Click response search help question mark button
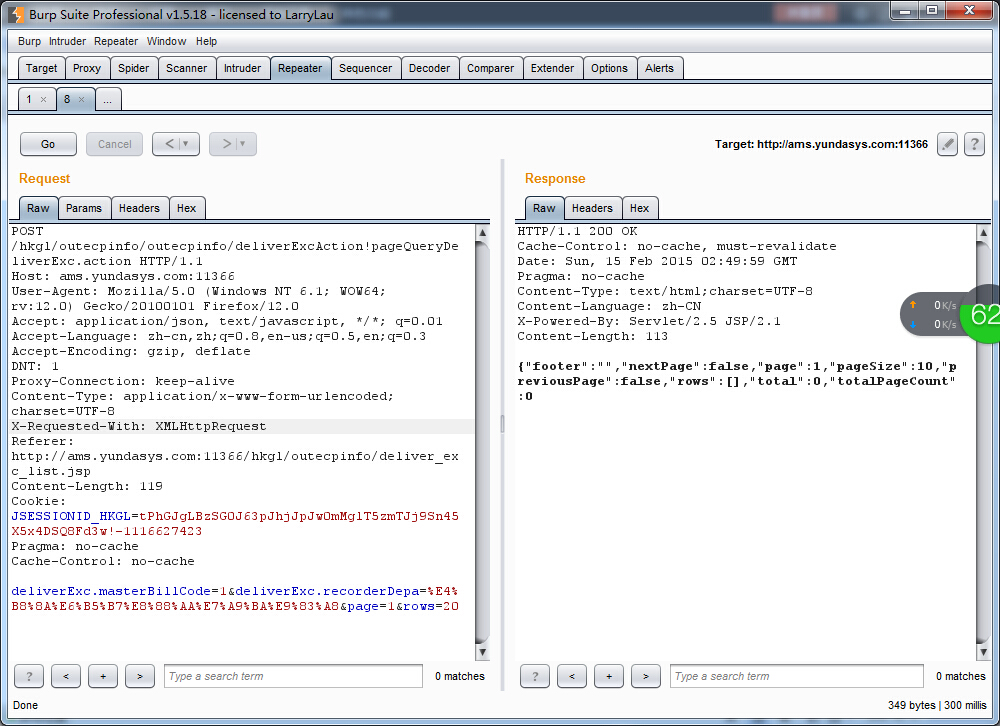The width and height of the screenshot is (1000, 726). [x=534, y=676]
